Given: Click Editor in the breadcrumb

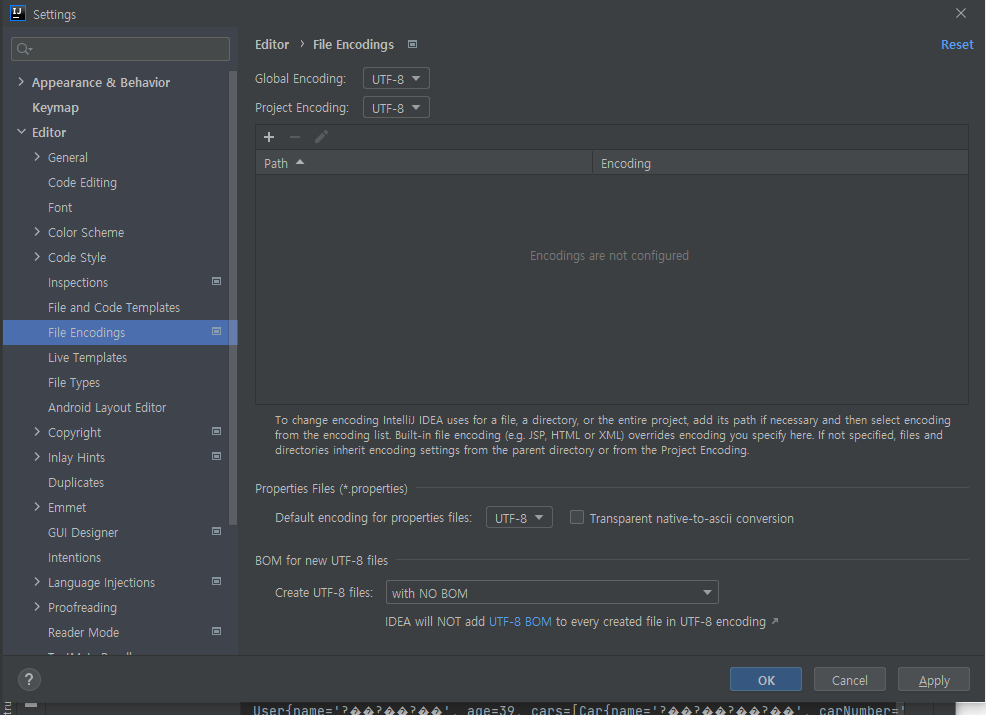Looking at the screenshot, I should coord(272,45).
